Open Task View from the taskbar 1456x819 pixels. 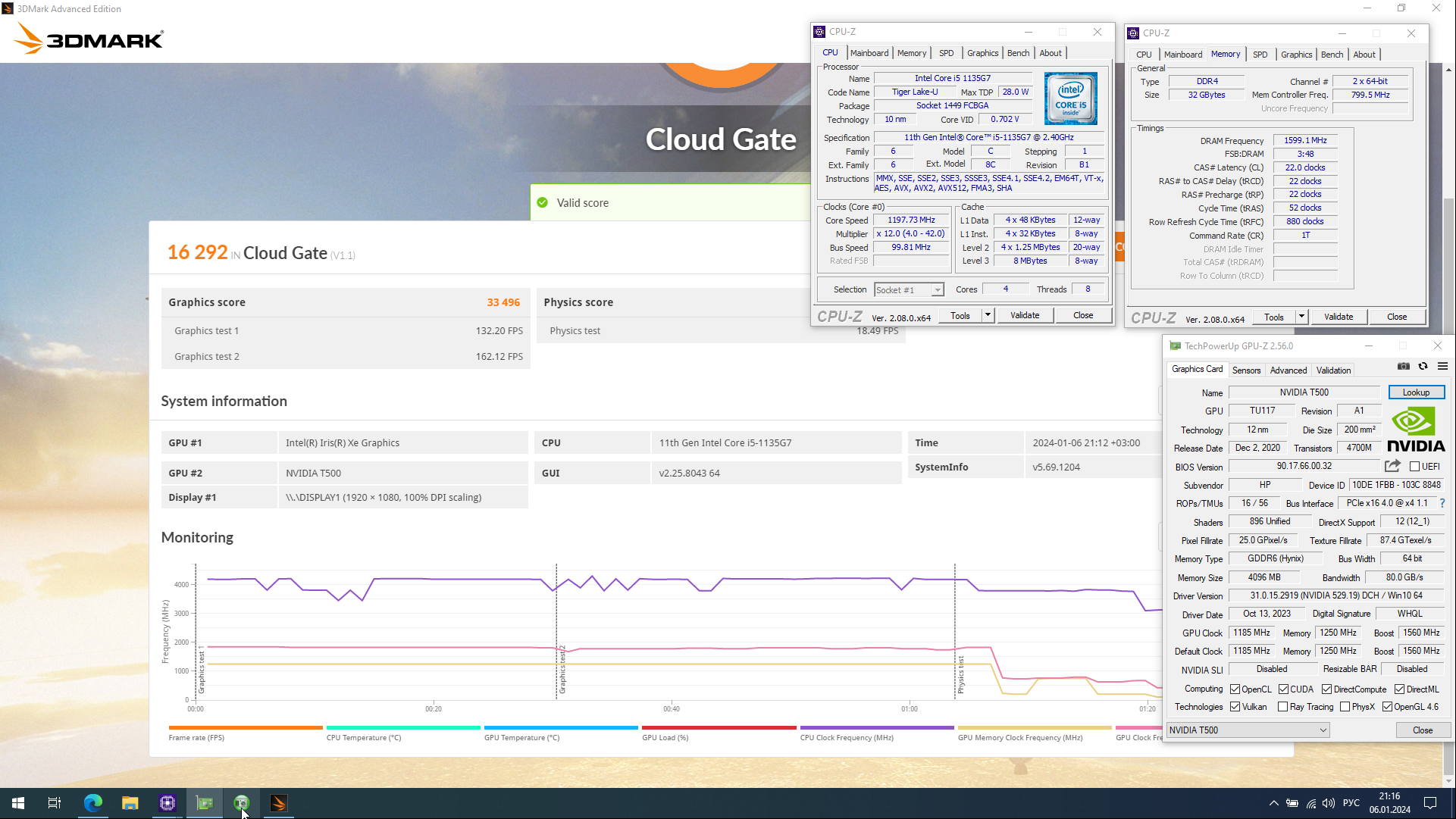(55, 803)
